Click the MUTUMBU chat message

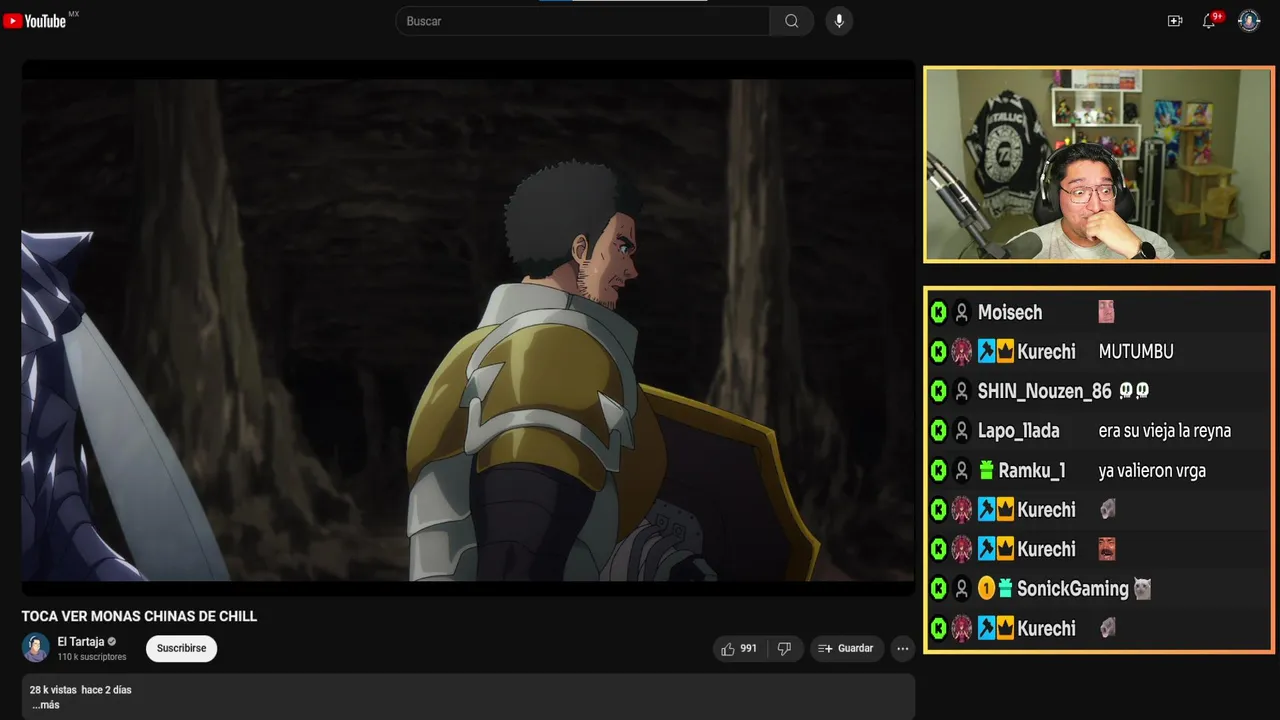(x=1136, y=352)
